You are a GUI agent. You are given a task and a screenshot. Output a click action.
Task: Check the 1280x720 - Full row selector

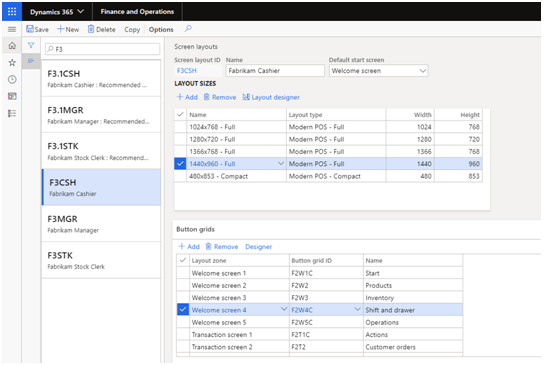coord(180,139)
